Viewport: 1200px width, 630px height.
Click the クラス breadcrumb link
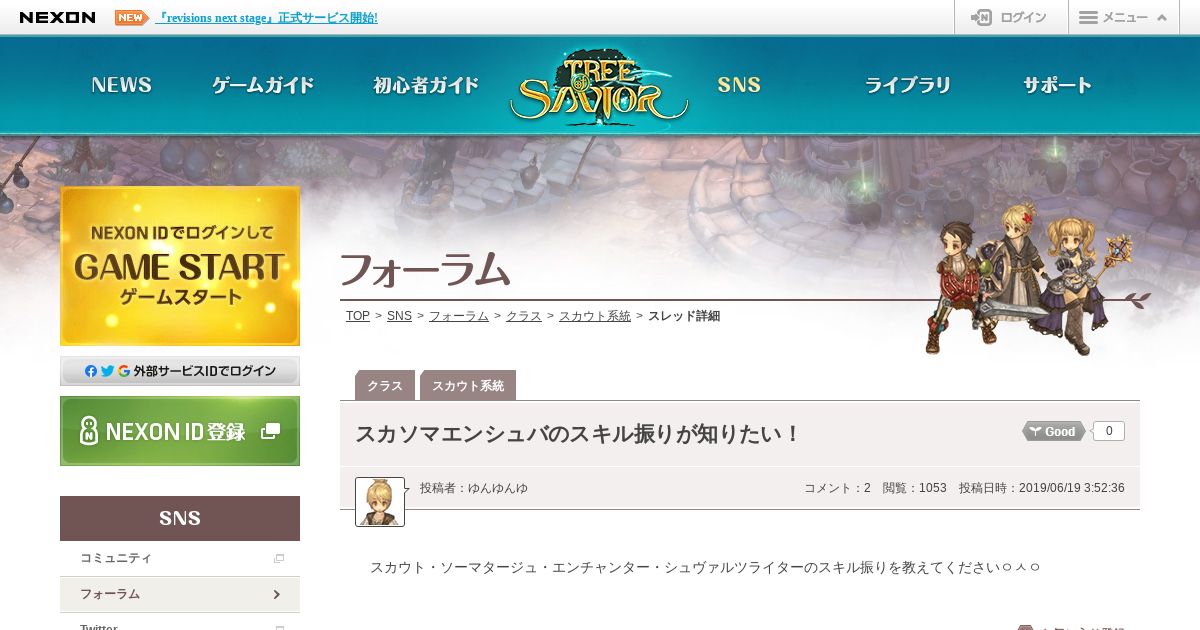(524, 316)
